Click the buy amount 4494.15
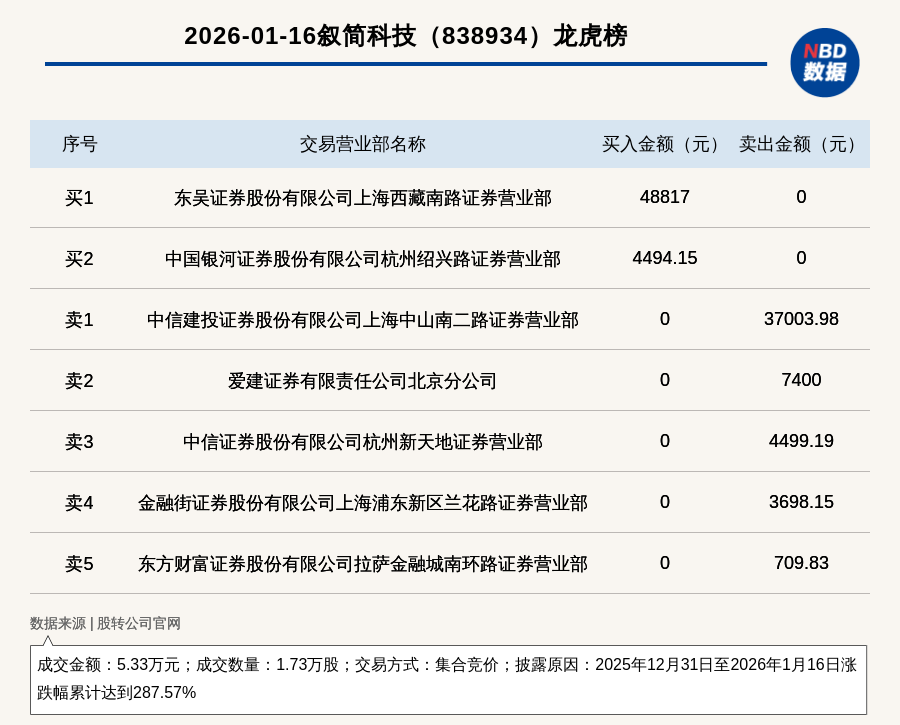The width and height of the screenshot is (900, 725). [x=664, y=258]
